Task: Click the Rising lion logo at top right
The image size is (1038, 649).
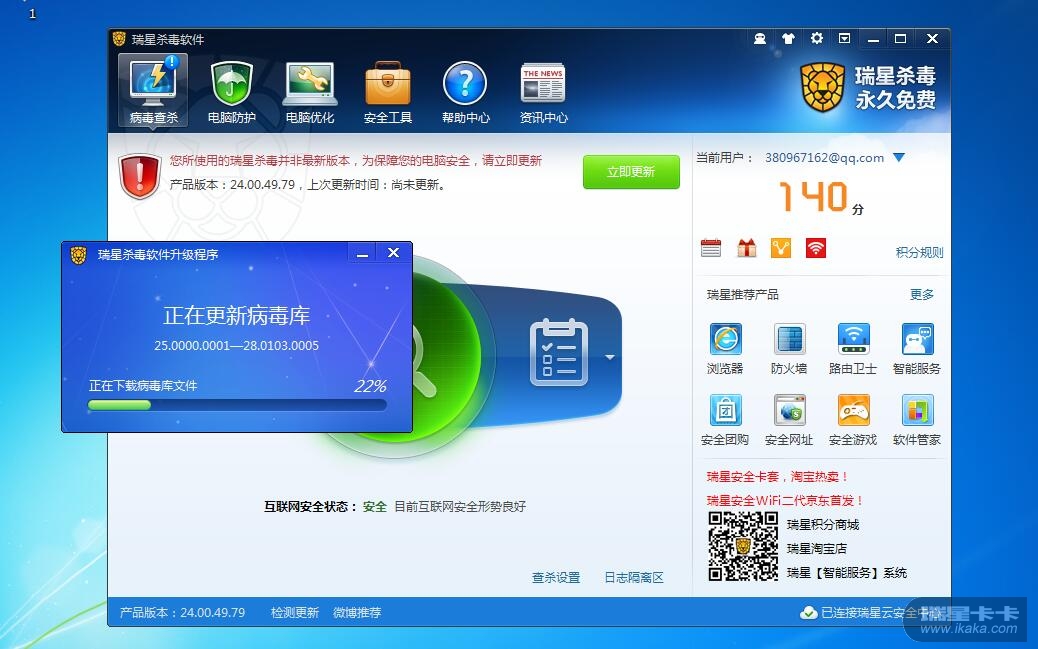Action: (x=822, y=87)
